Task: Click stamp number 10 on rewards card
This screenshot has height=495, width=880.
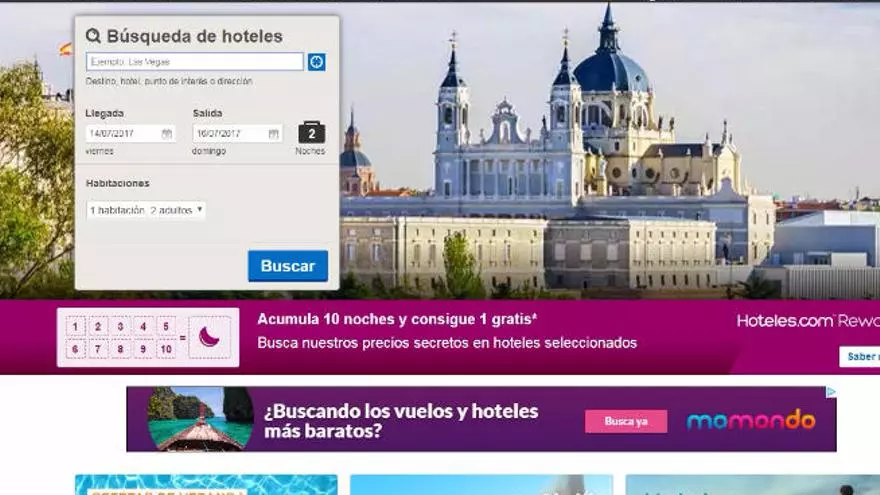Action: pyautogui.click(x=166, y=349)
